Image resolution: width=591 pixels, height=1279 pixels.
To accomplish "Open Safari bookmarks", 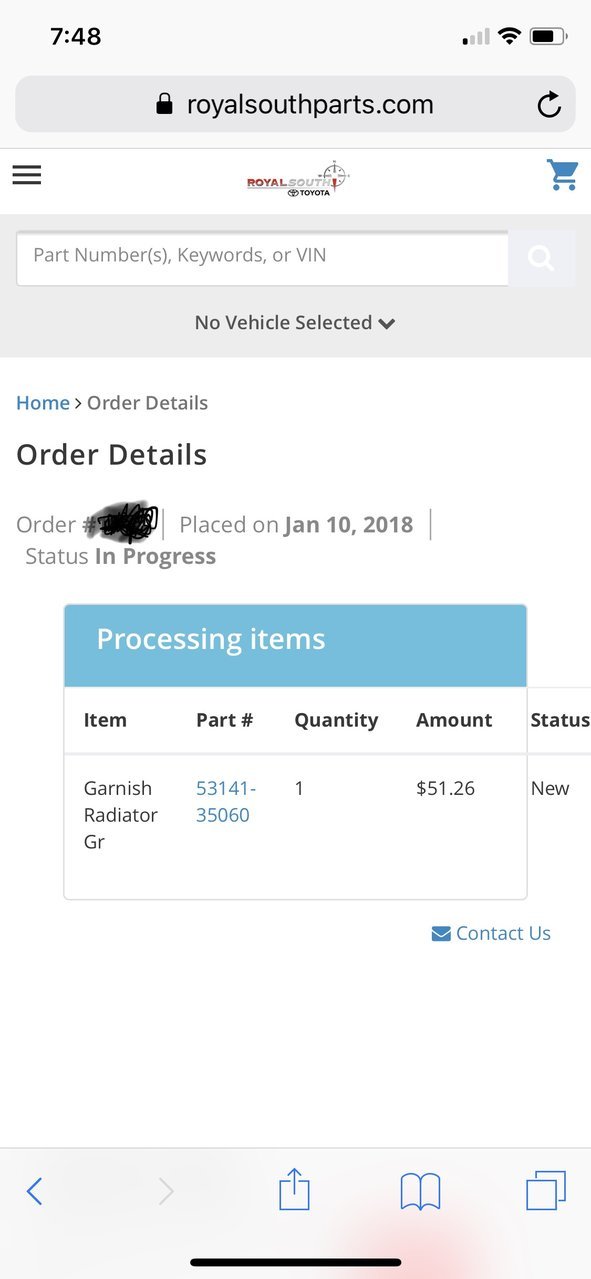I will click(x=420, y=1191).
